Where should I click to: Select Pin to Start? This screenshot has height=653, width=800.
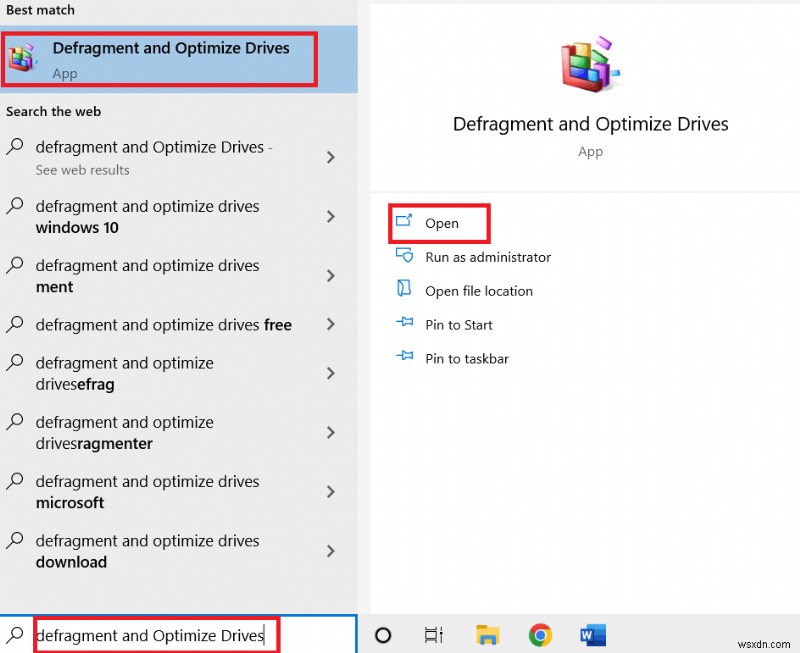tap(459, 325)
